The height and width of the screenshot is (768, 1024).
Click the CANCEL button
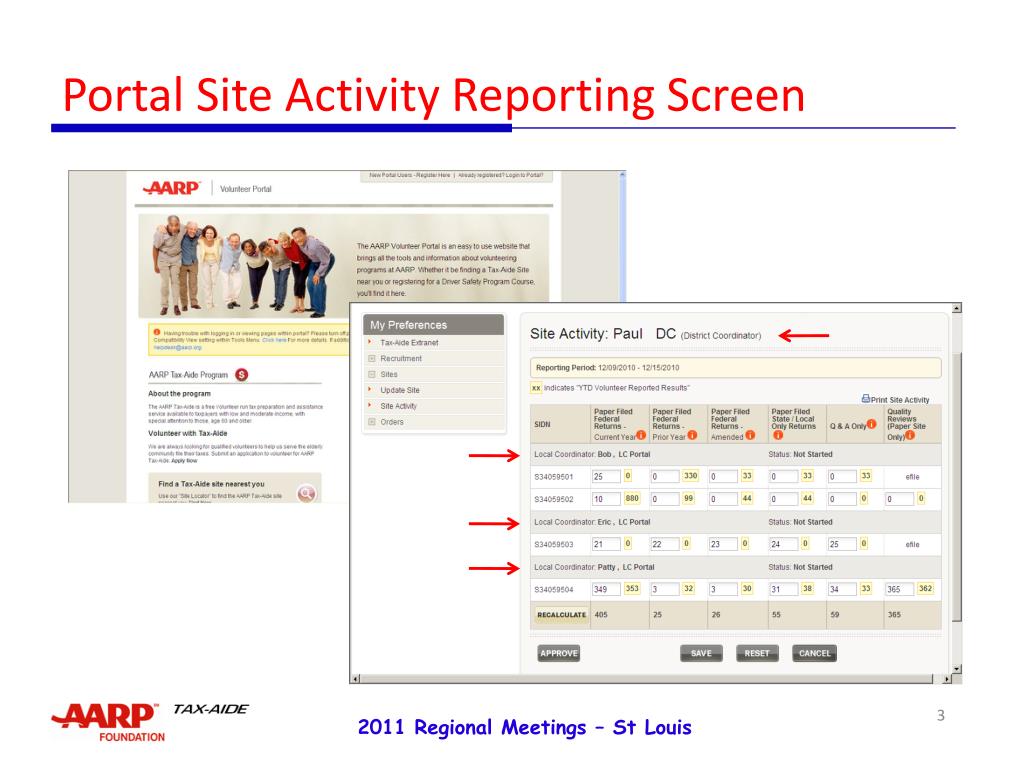coord(814,653)
